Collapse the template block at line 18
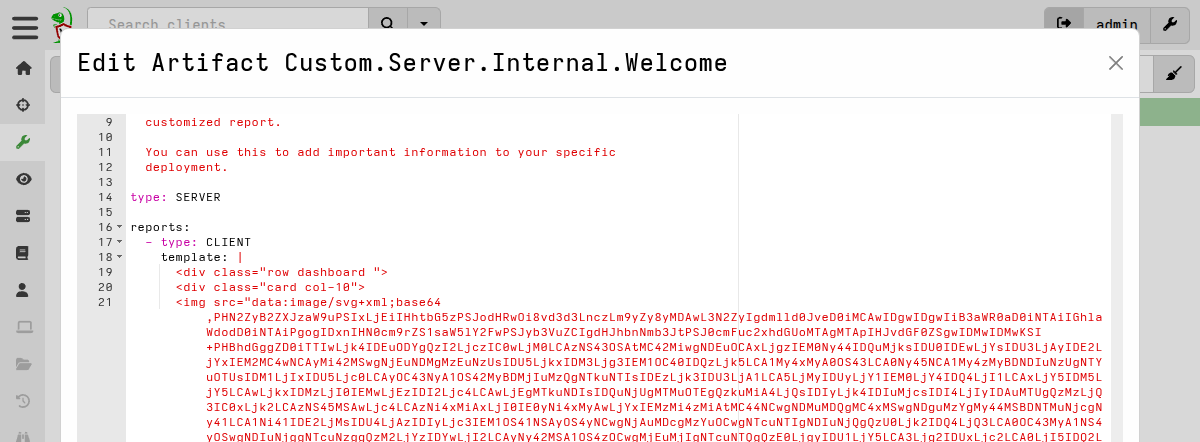Viewport: 1200px width, 442px height. coord(120,258)
